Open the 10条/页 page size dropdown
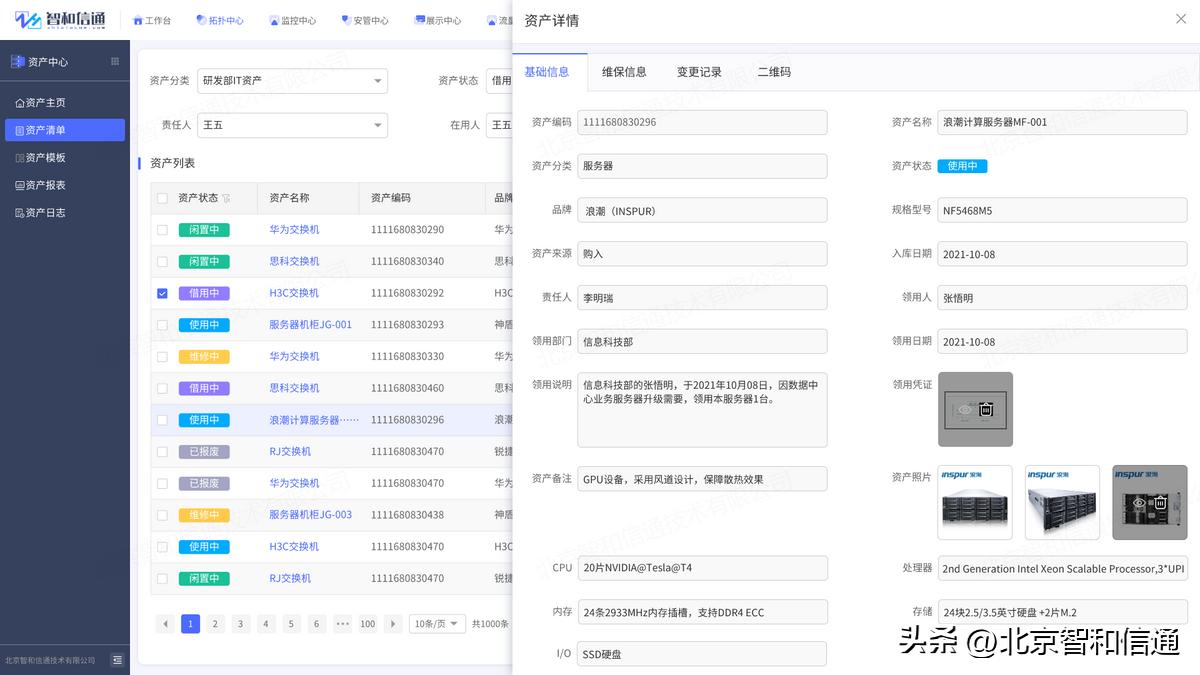 pos(437,623)
